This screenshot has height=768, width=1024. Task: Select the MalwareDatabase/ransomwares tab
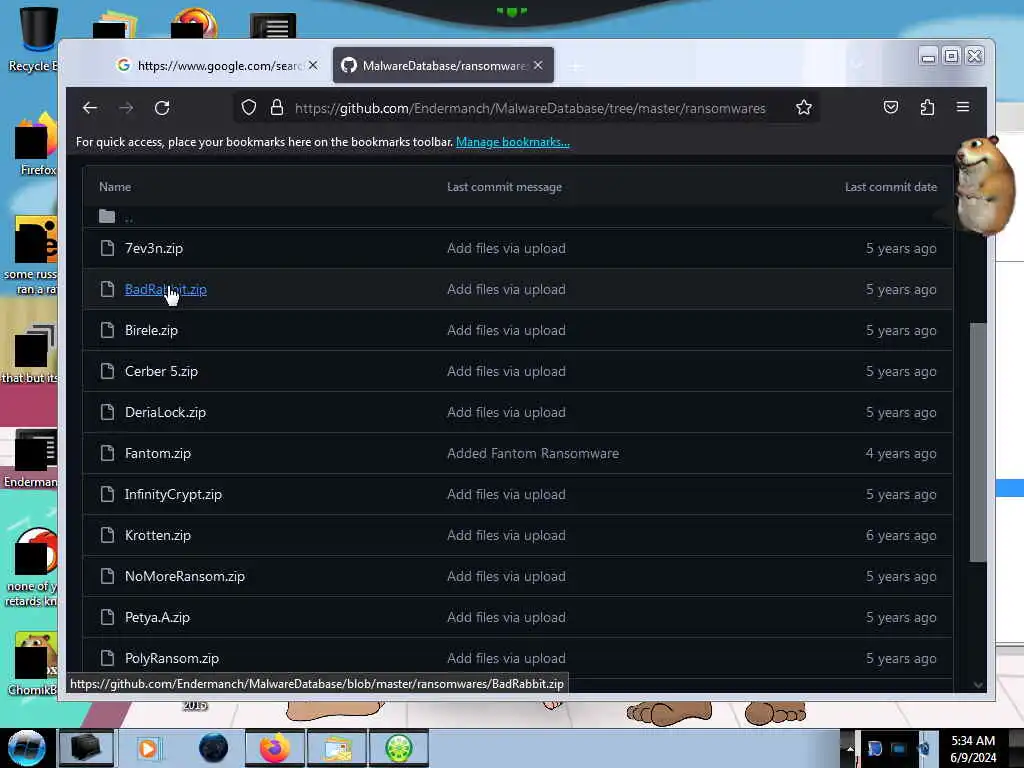pos(443,65)
